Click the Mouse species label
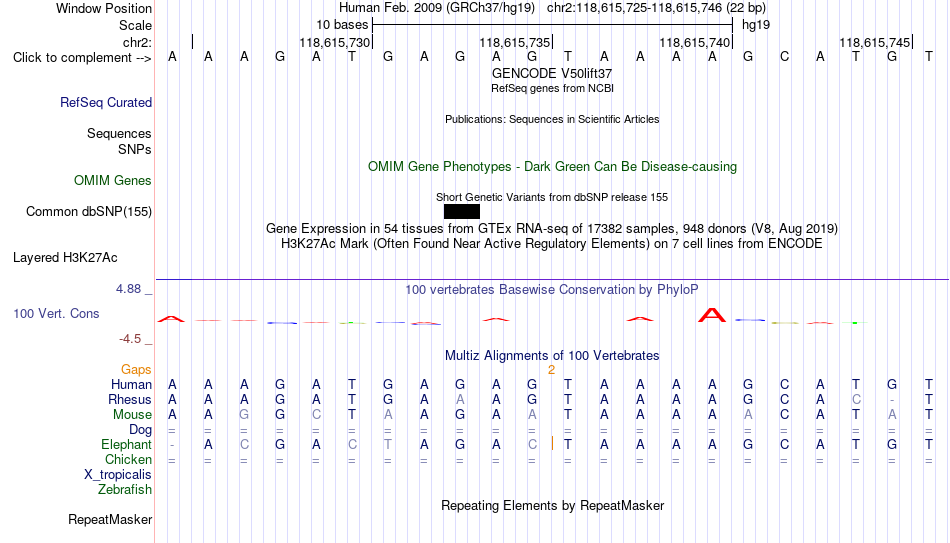Screen dimensions: 950x543 click(x=132, y=415)
